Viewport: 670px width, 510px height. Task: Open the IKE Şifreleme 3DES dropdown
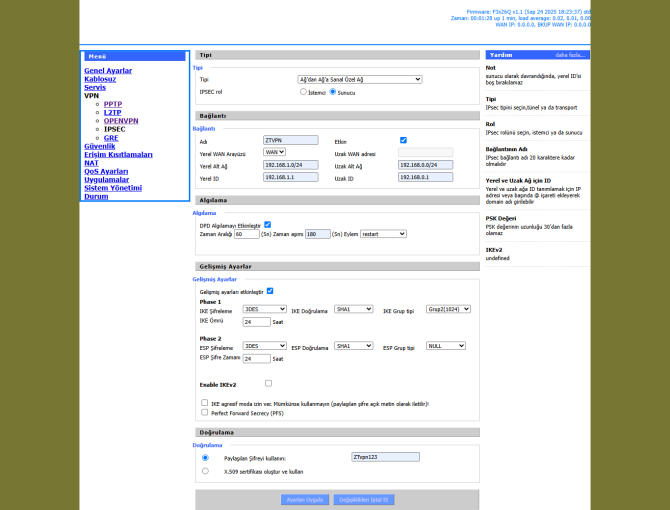click(265, 309)
